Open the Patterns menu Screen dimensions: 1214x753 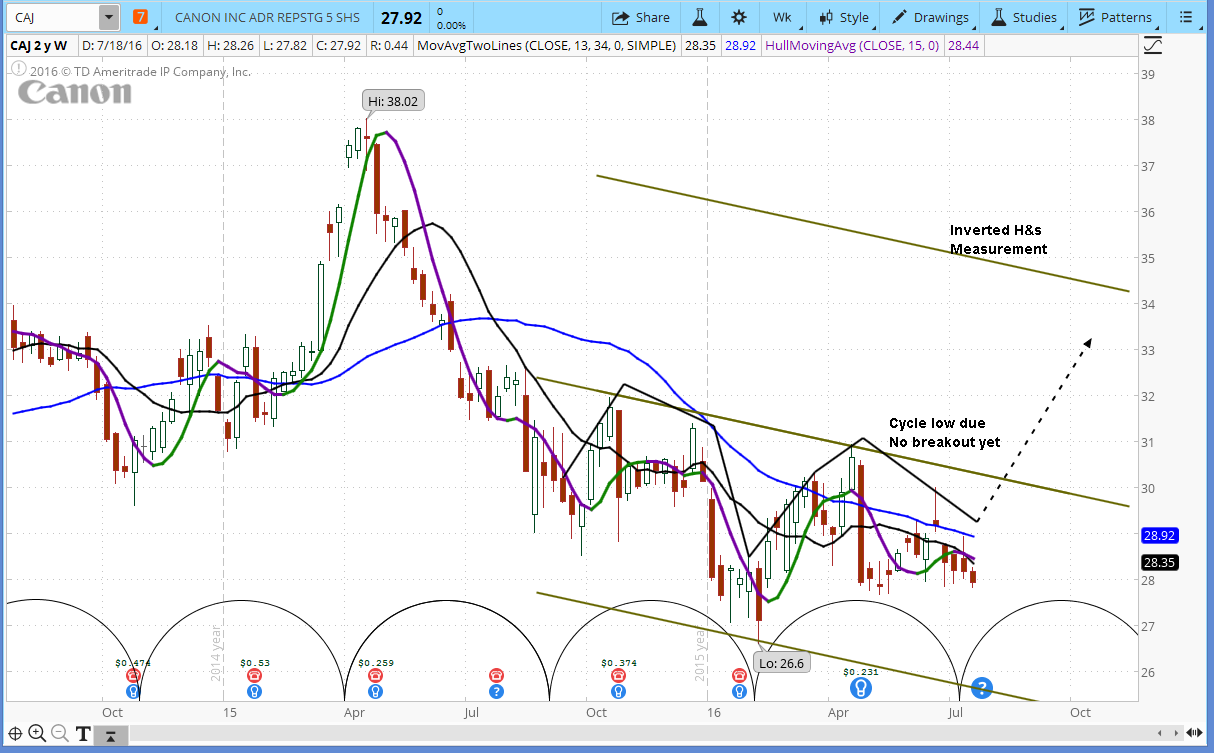point(1115,17)
